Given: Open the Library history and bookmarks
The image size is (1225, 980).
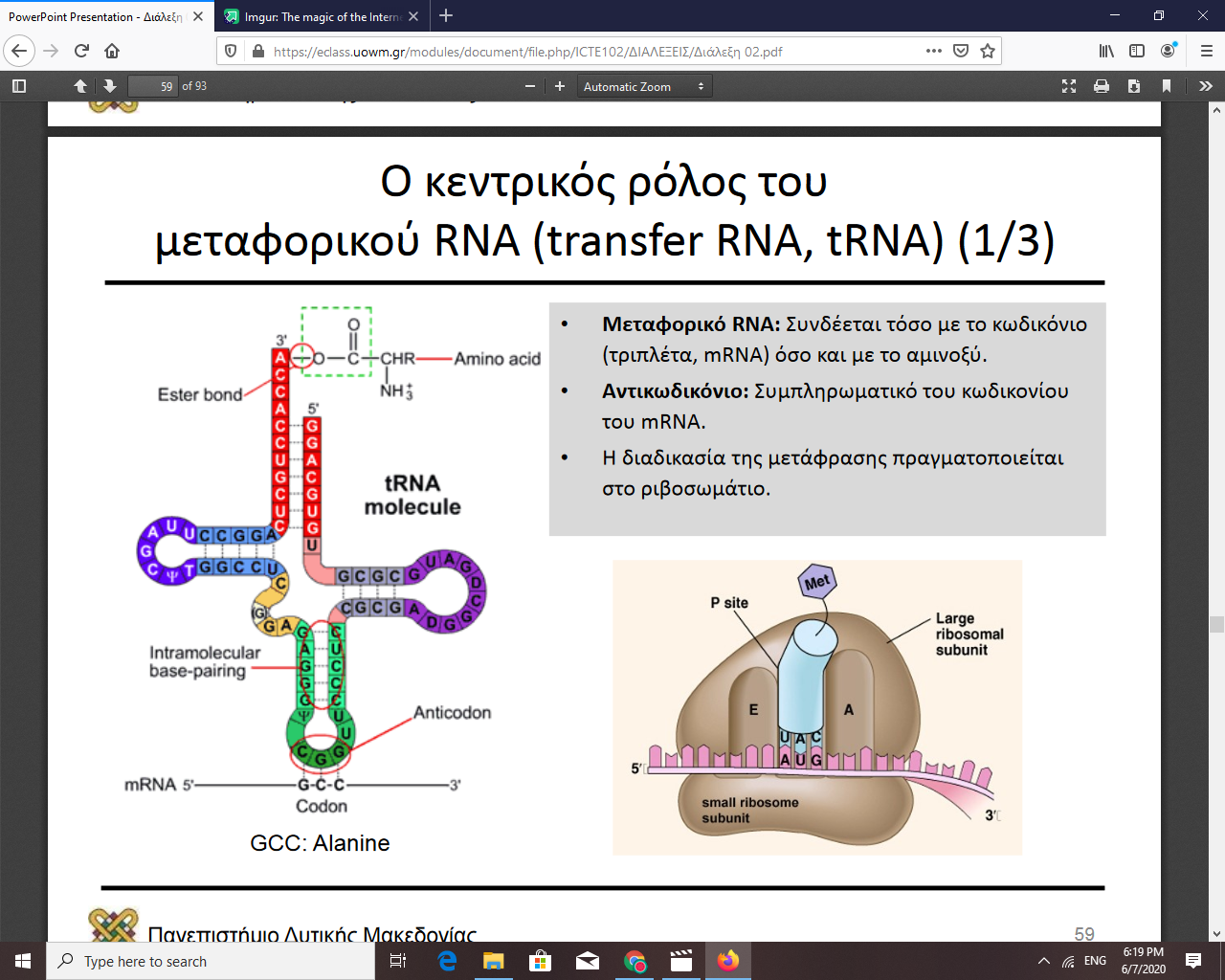Looking at the screenshot, I should point(1106,51).
